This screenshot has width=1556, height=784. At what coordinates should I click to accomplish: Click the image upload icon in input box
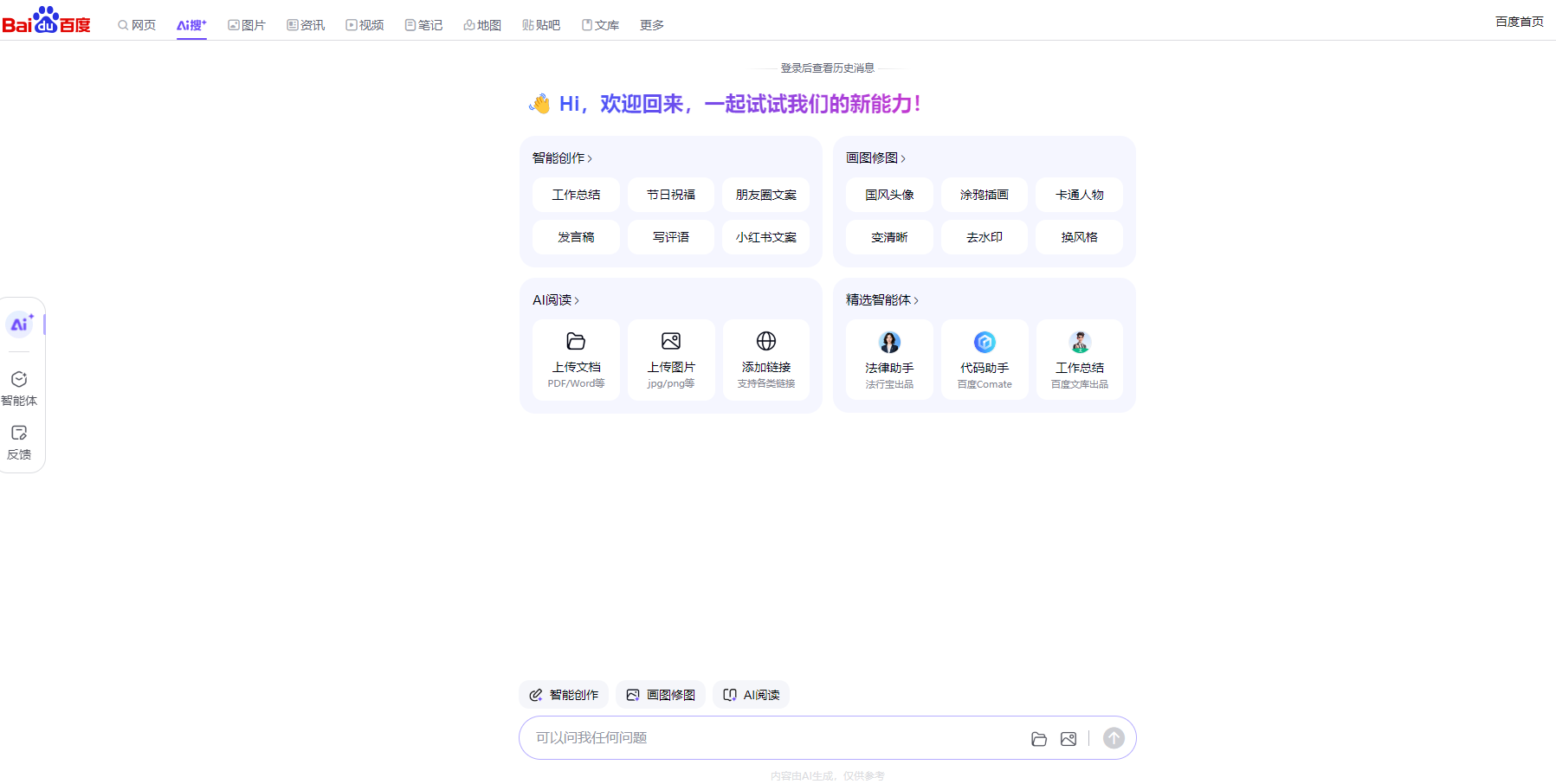click(1069, 739)
